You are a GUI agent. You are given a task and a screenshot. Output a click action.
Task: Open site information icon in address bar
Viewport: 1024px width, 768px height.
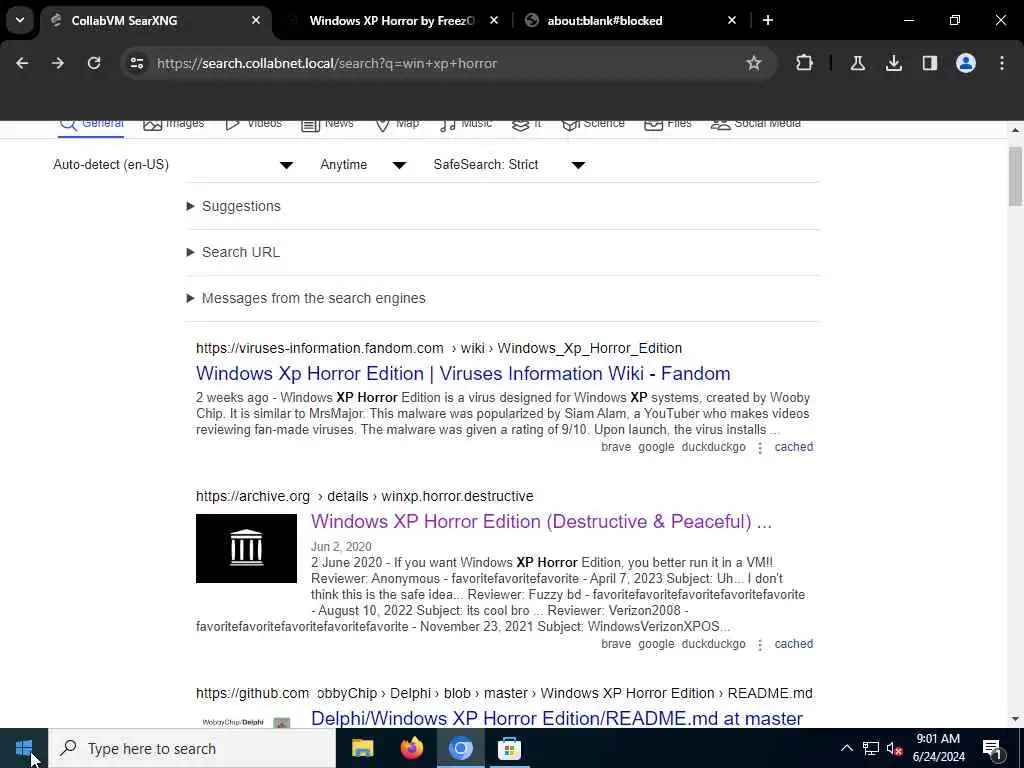[136, 63]
